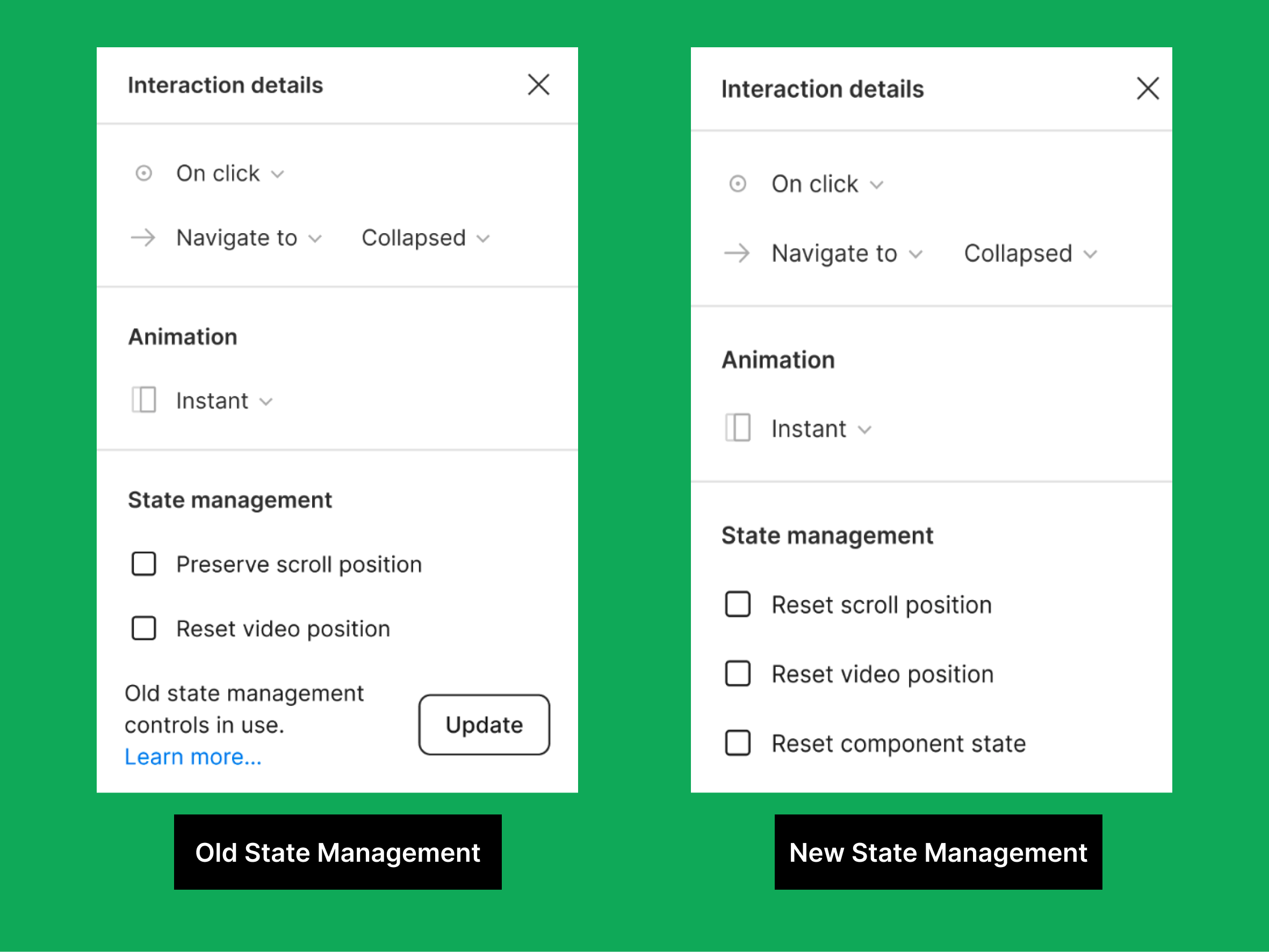Click the Navigate to arrow icon in new panel
Viewport: 1269px width, 952px height.
737,253
